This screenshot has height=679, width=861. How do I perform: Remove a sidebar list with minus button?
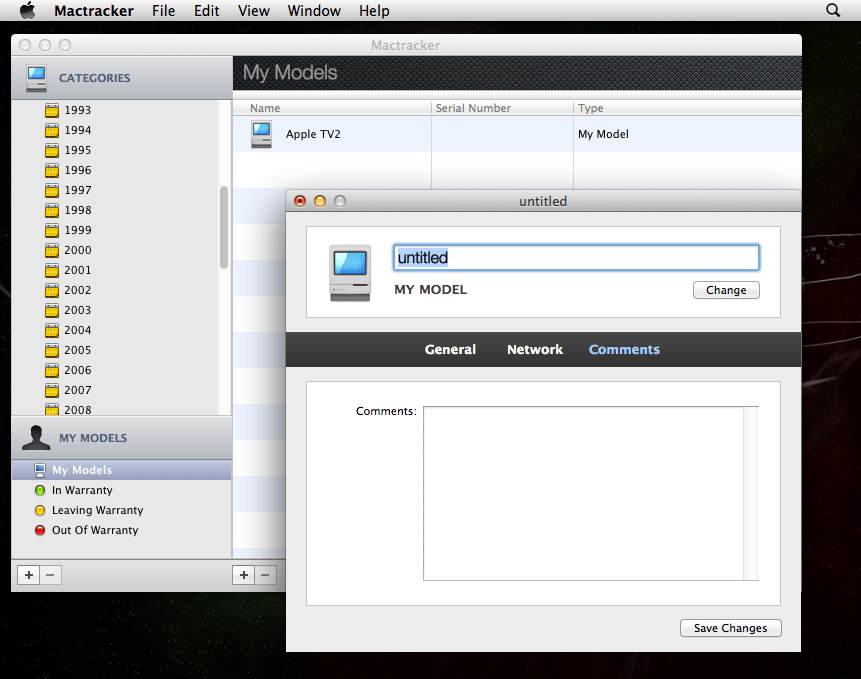click(51, 575)
